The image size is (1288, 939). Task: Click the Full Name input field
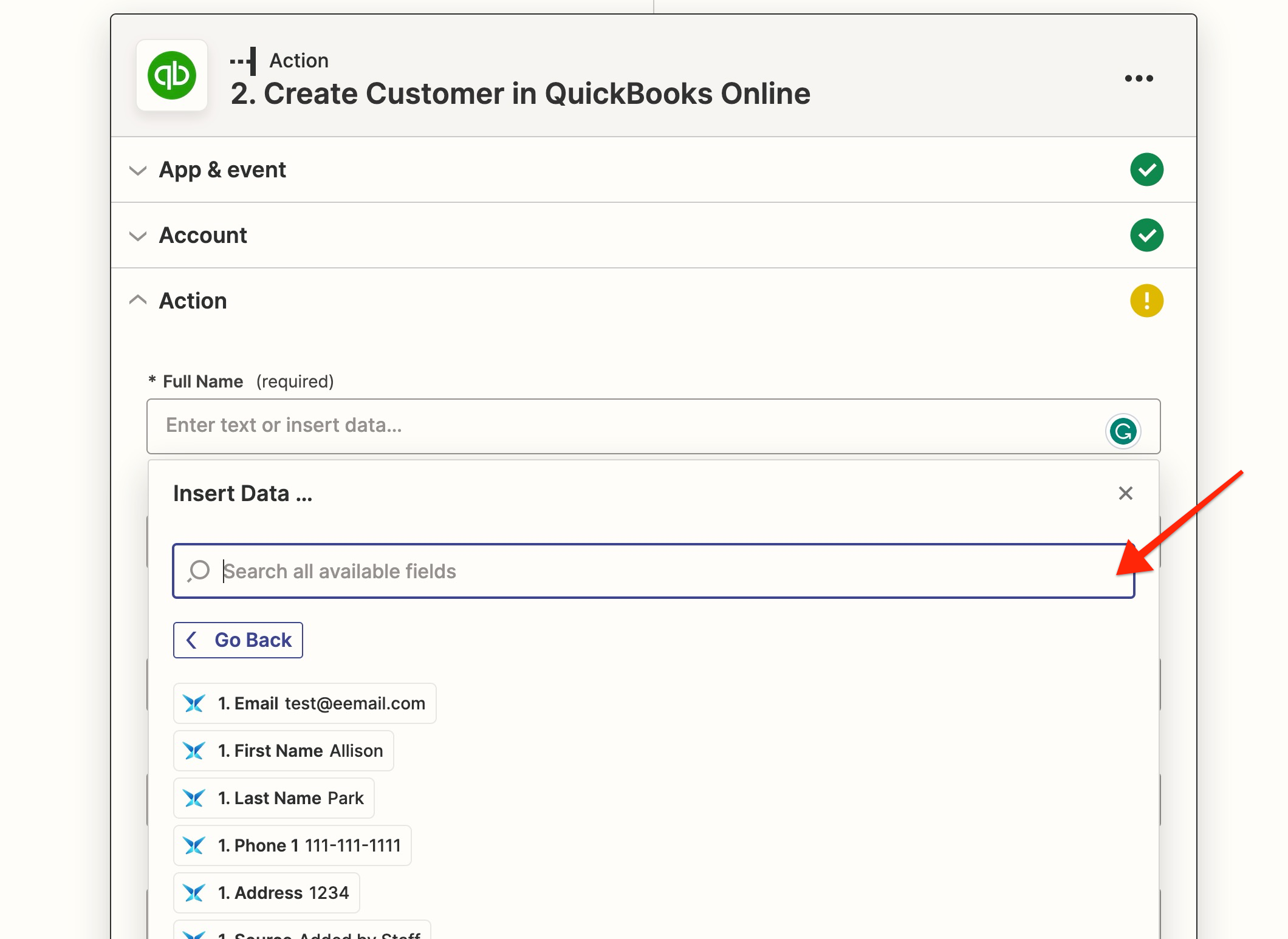point(653,426)
